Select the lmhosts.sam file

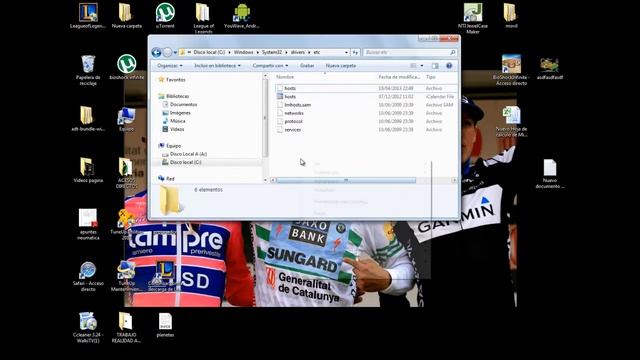[366, 105]
